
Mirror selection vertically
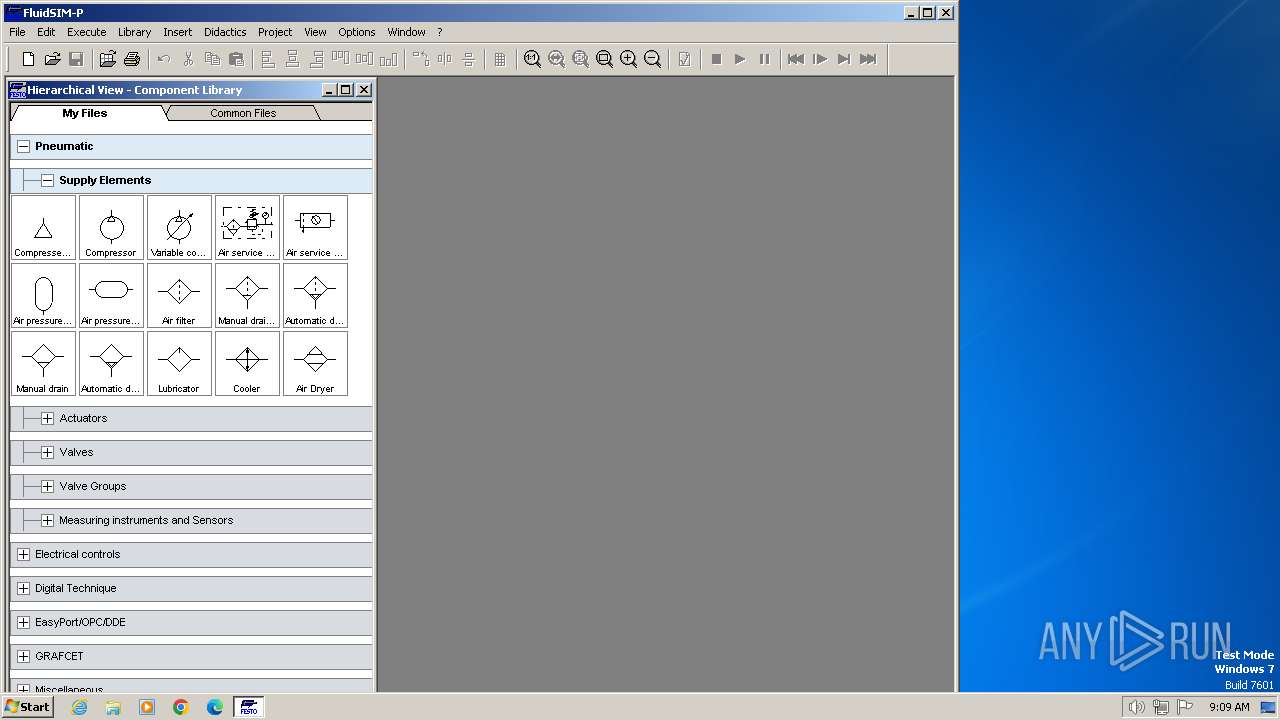[469, 59]
